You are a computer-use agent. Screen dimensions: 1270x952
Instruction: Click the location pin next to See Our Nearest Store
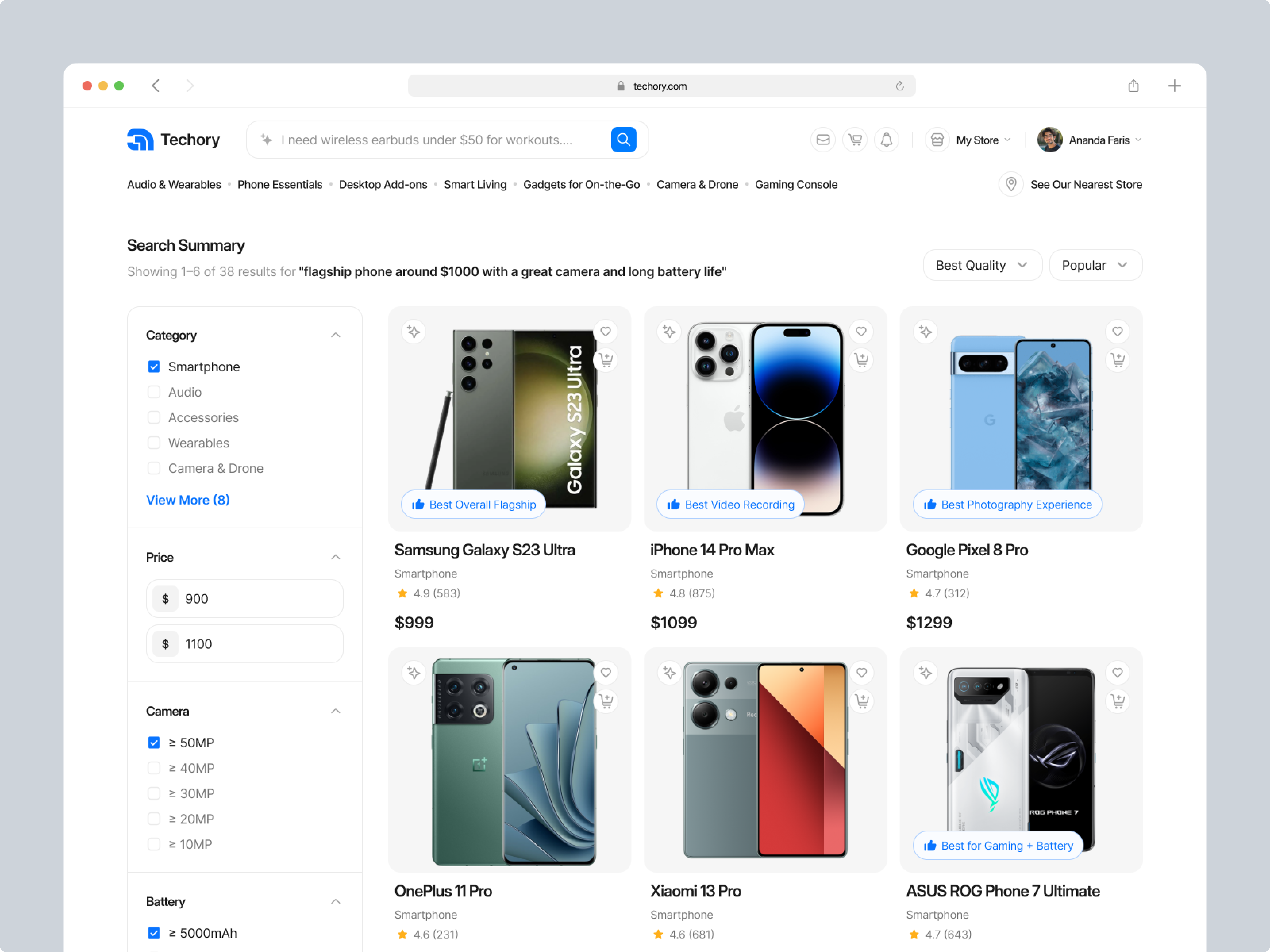pos(1011,184)
